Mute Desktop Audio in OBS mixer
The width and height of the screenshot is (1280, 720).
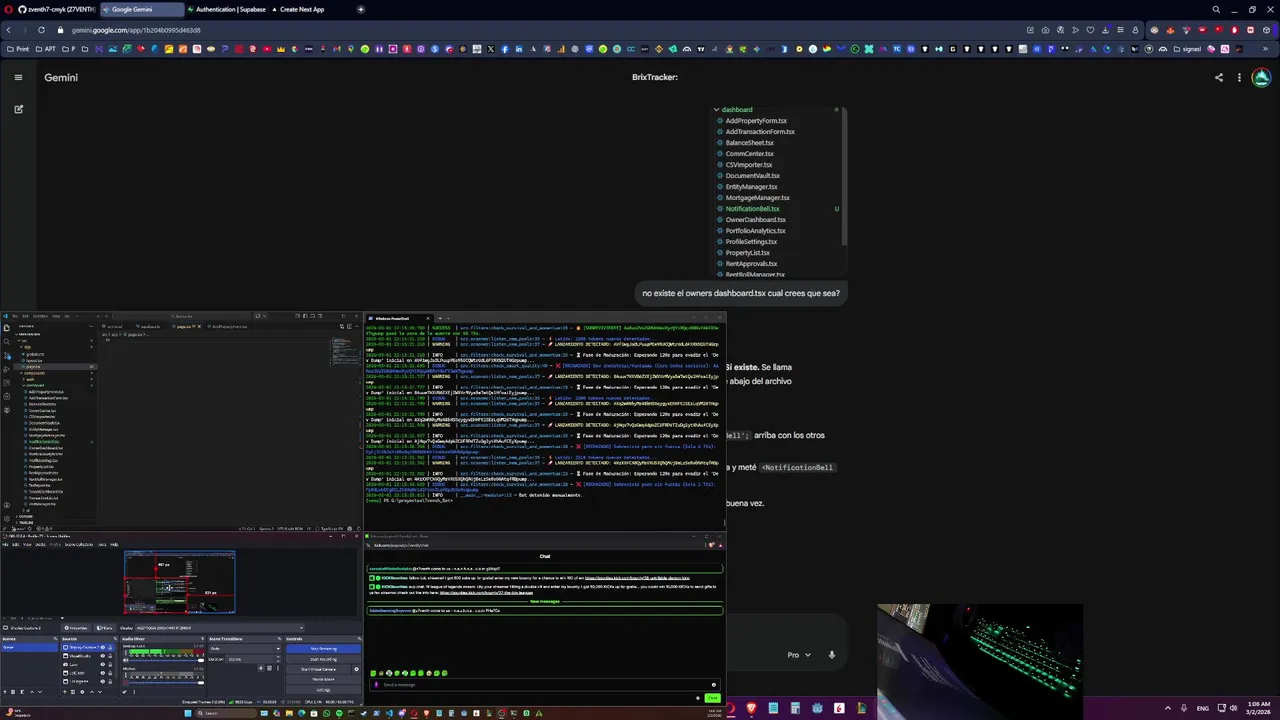click(125, 660)
